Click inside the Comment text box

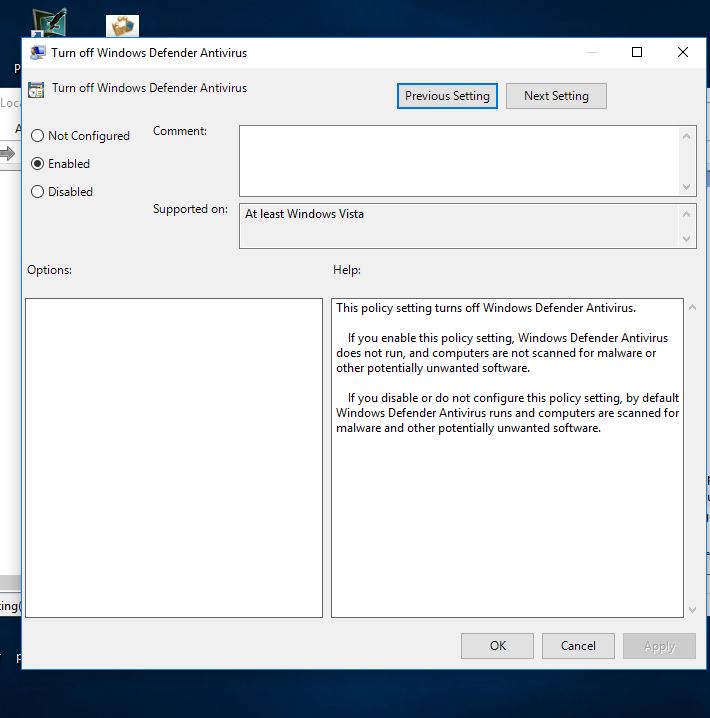coord(458,161)
